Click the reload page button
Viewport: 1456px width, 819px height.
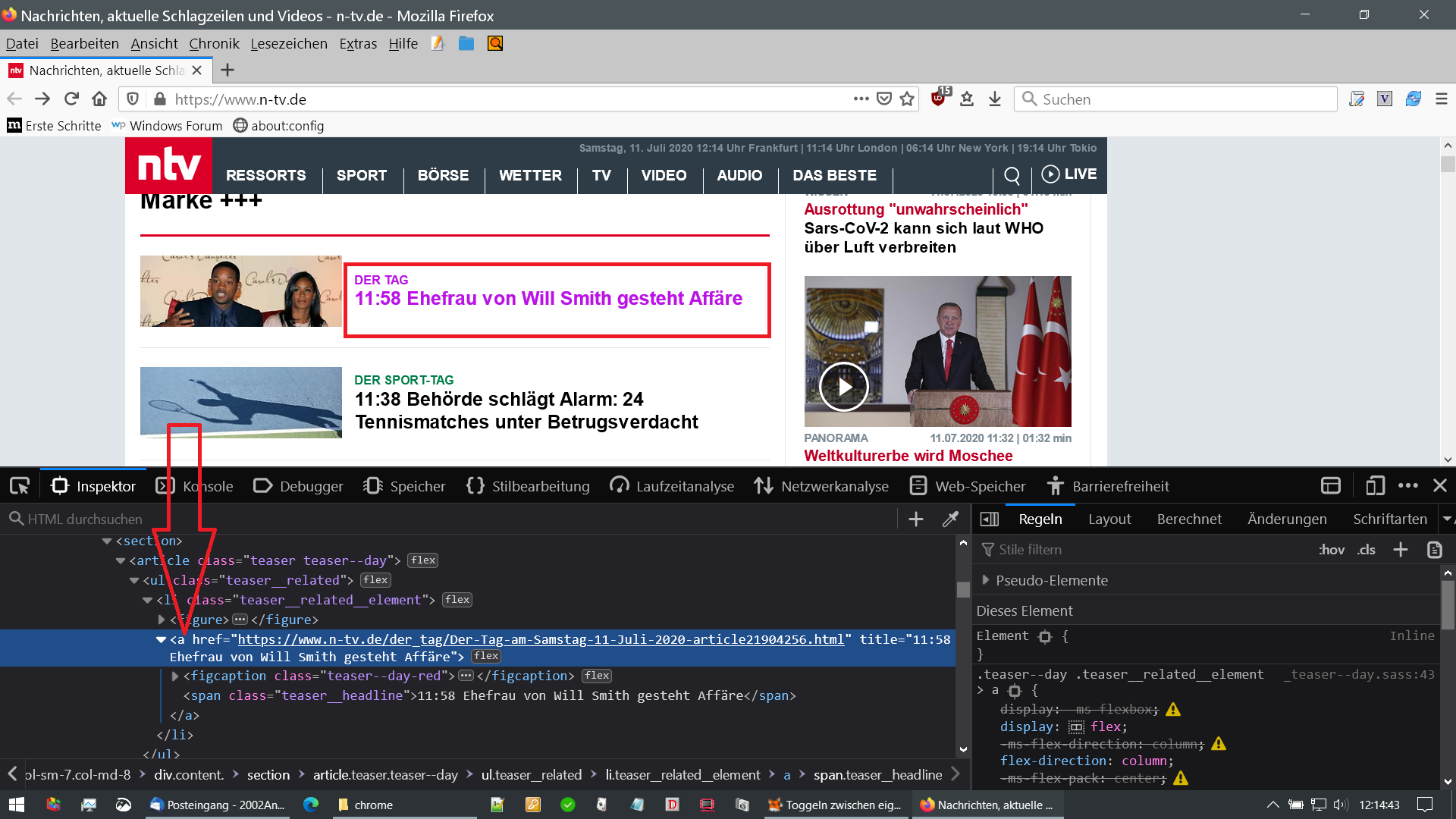pyautogui.click(x=71, y=99)
